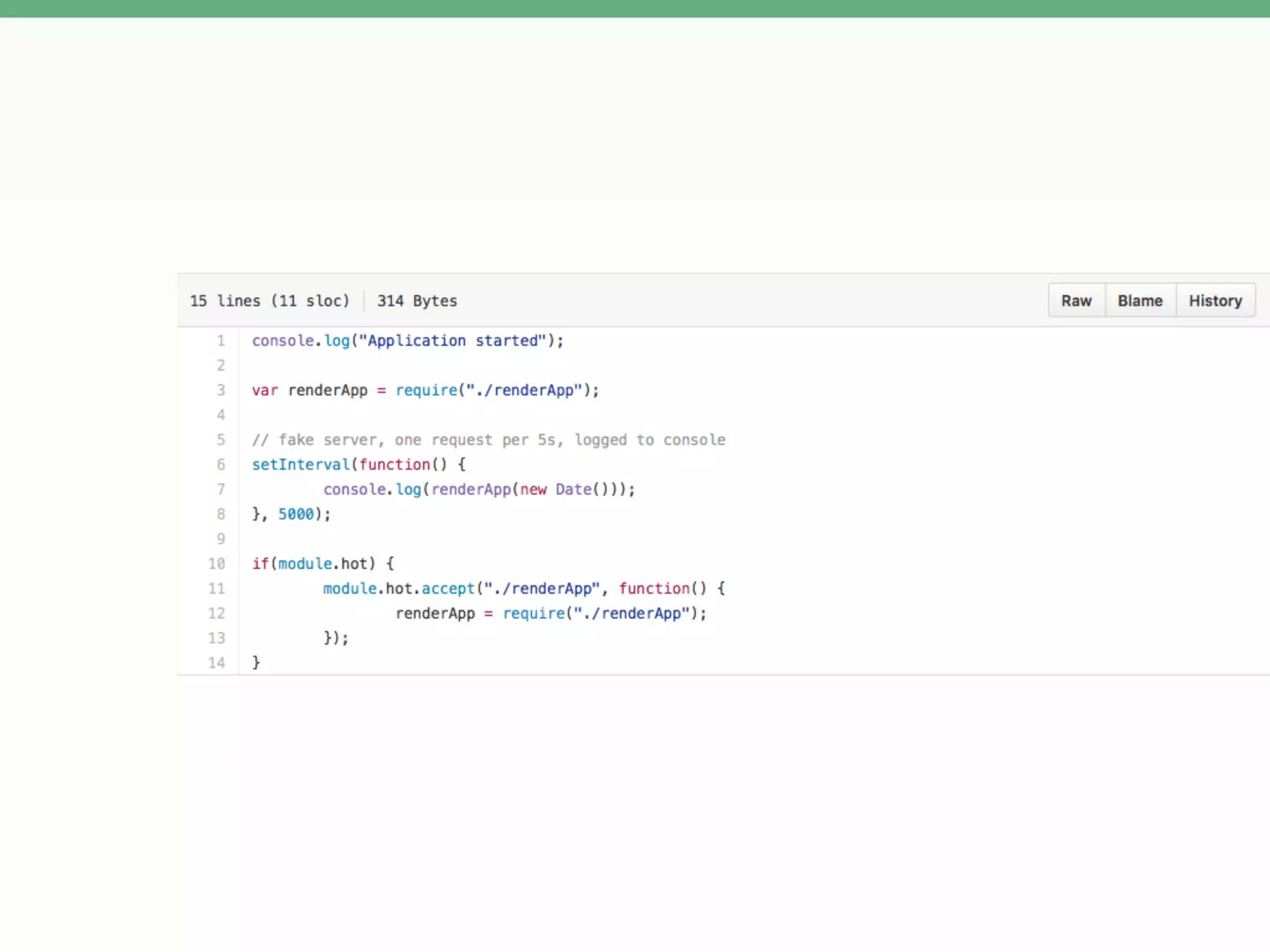Select line number 12
The image size is (1270, 952).
(216, 614)
